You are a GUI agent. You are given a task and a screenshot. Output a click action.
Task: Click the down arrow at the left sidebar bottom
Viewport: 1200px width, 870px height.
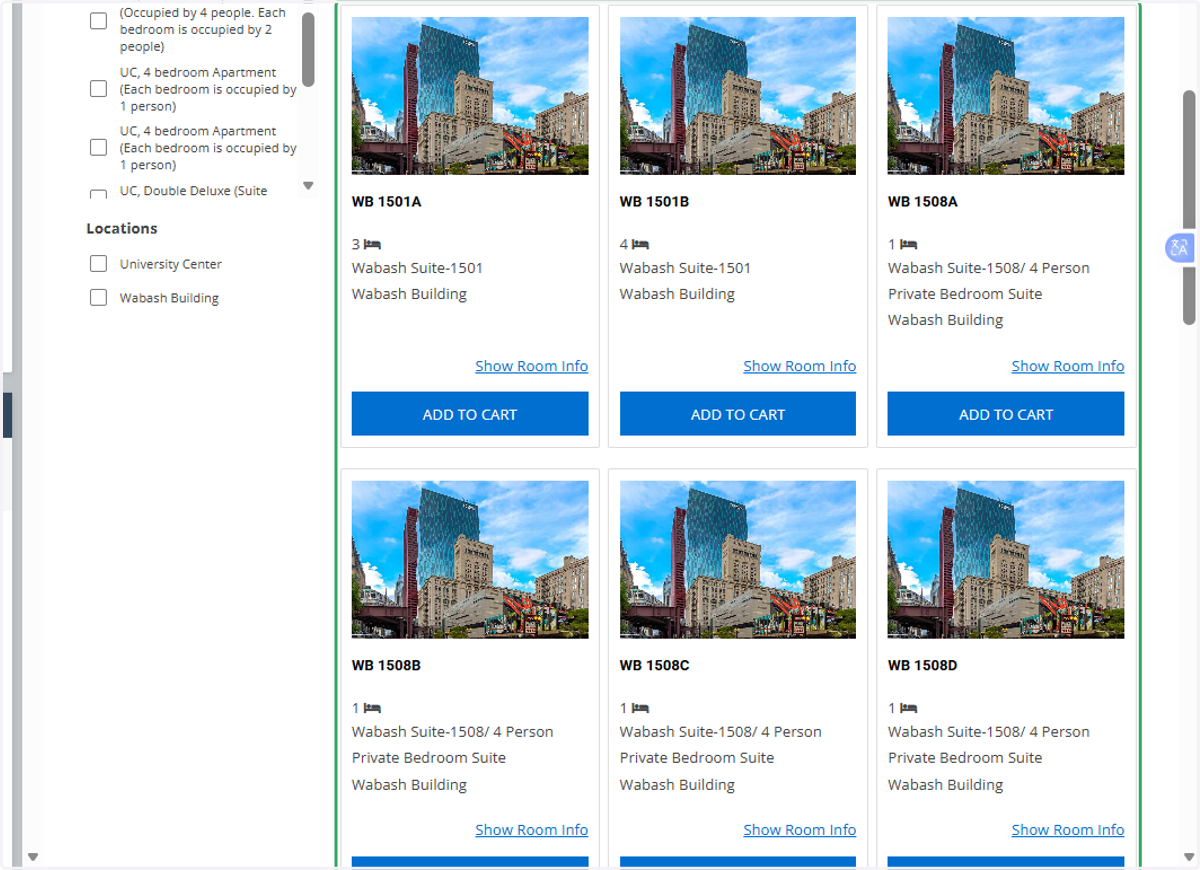[x=32, y=857]
